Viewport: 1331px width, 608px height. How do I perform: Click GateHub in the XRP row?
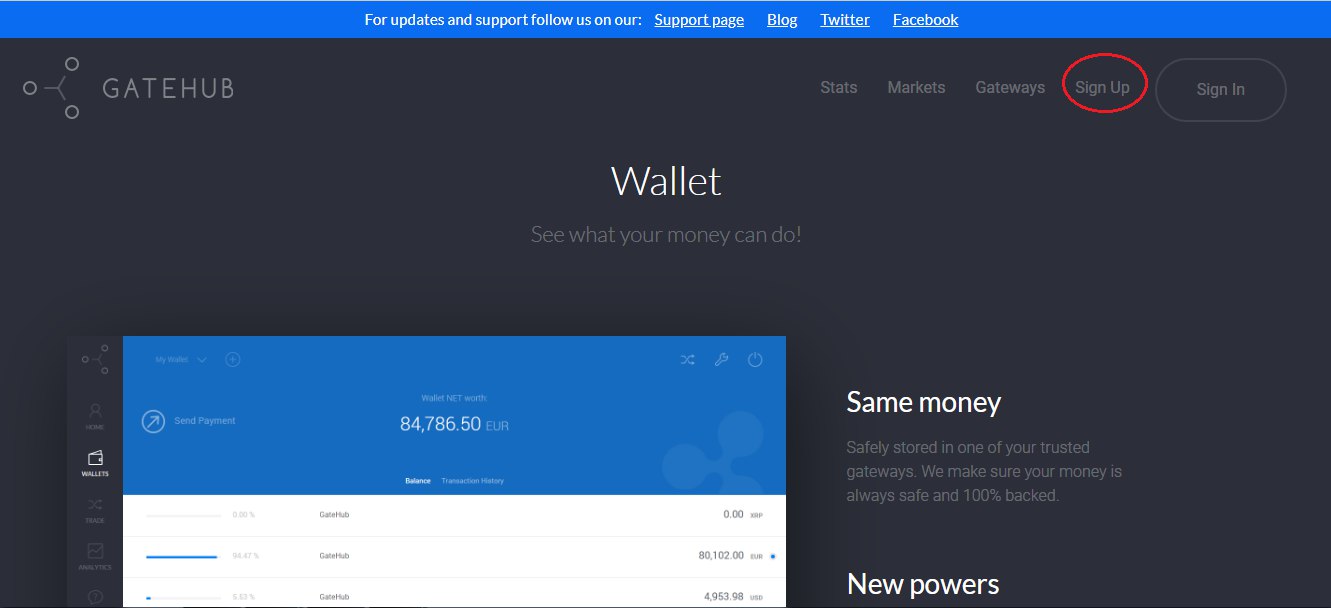pyautogui.click(x=334, y=515)
